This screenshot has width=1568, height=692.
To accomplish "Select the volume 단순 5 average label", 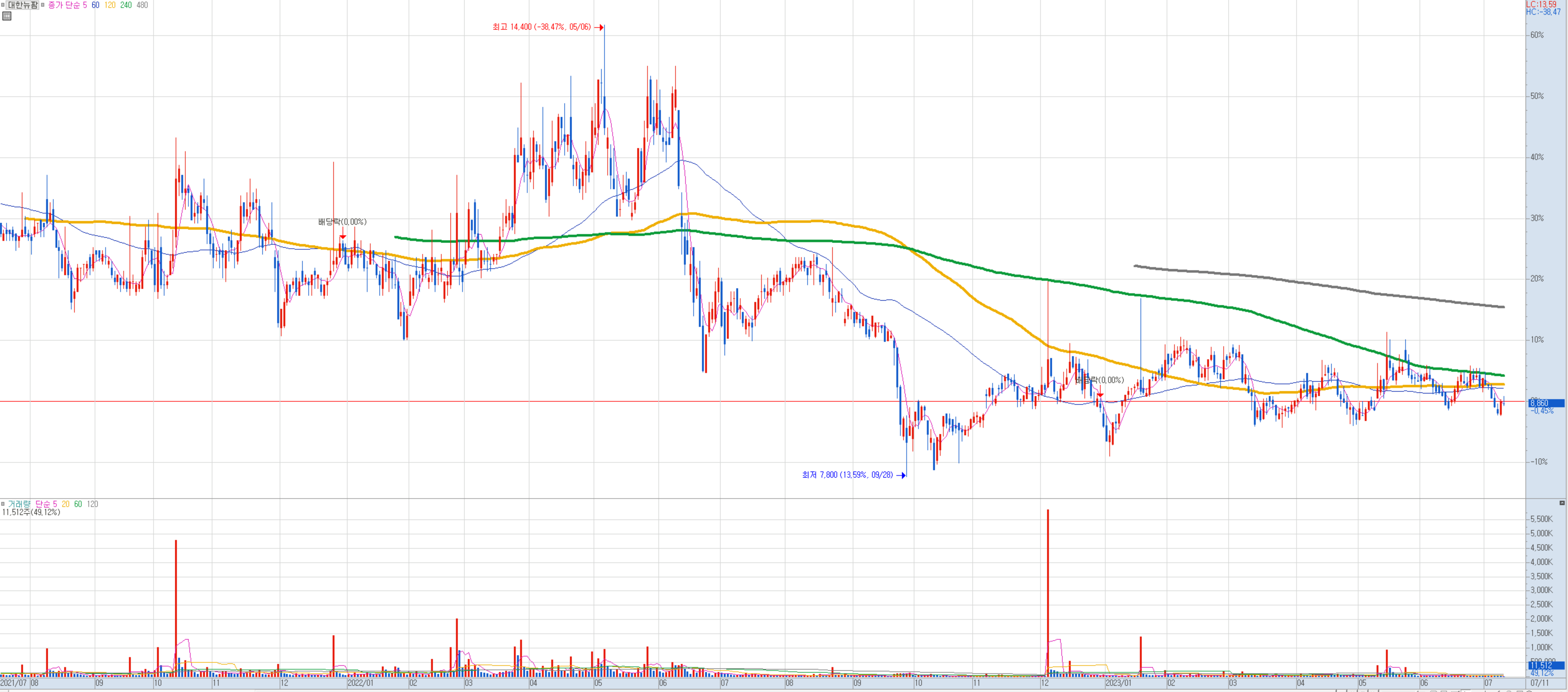I will (x=46, y=504).
